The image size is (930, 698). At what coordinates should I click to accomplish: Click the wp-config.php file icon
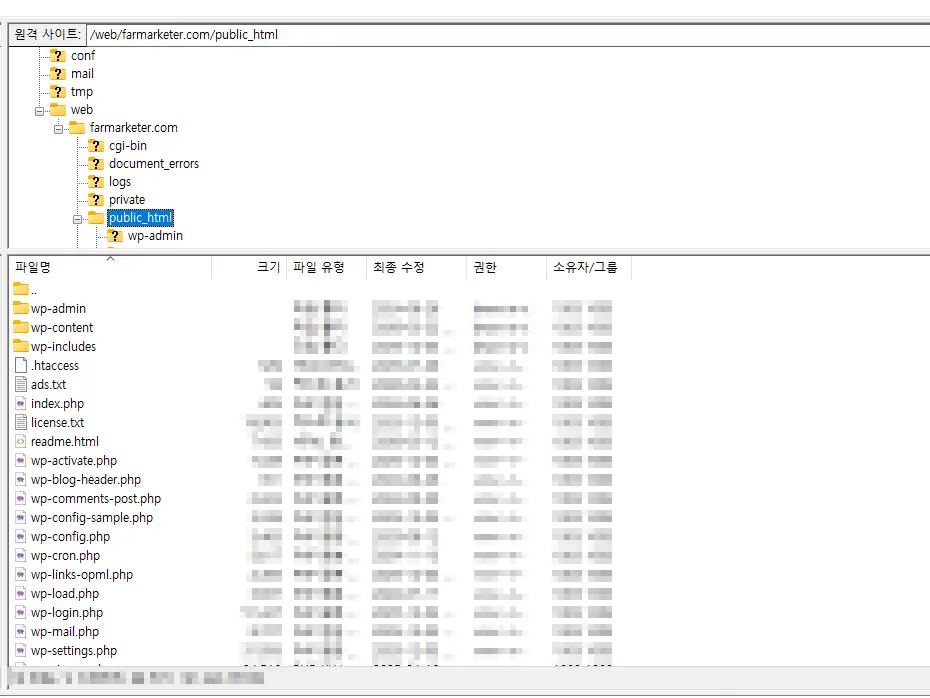(x=21, y=537)
